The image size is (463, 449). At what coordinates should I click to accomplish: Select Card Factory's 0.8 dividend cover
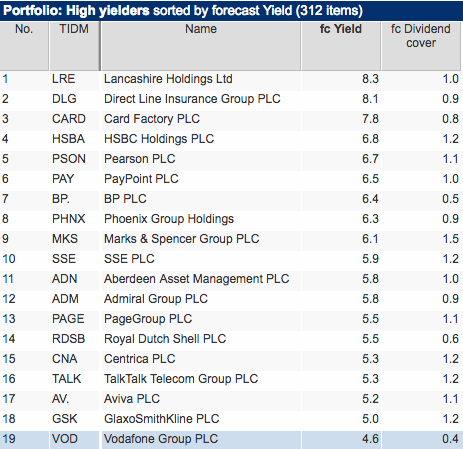pyautogui.click(x=451, y=119)
